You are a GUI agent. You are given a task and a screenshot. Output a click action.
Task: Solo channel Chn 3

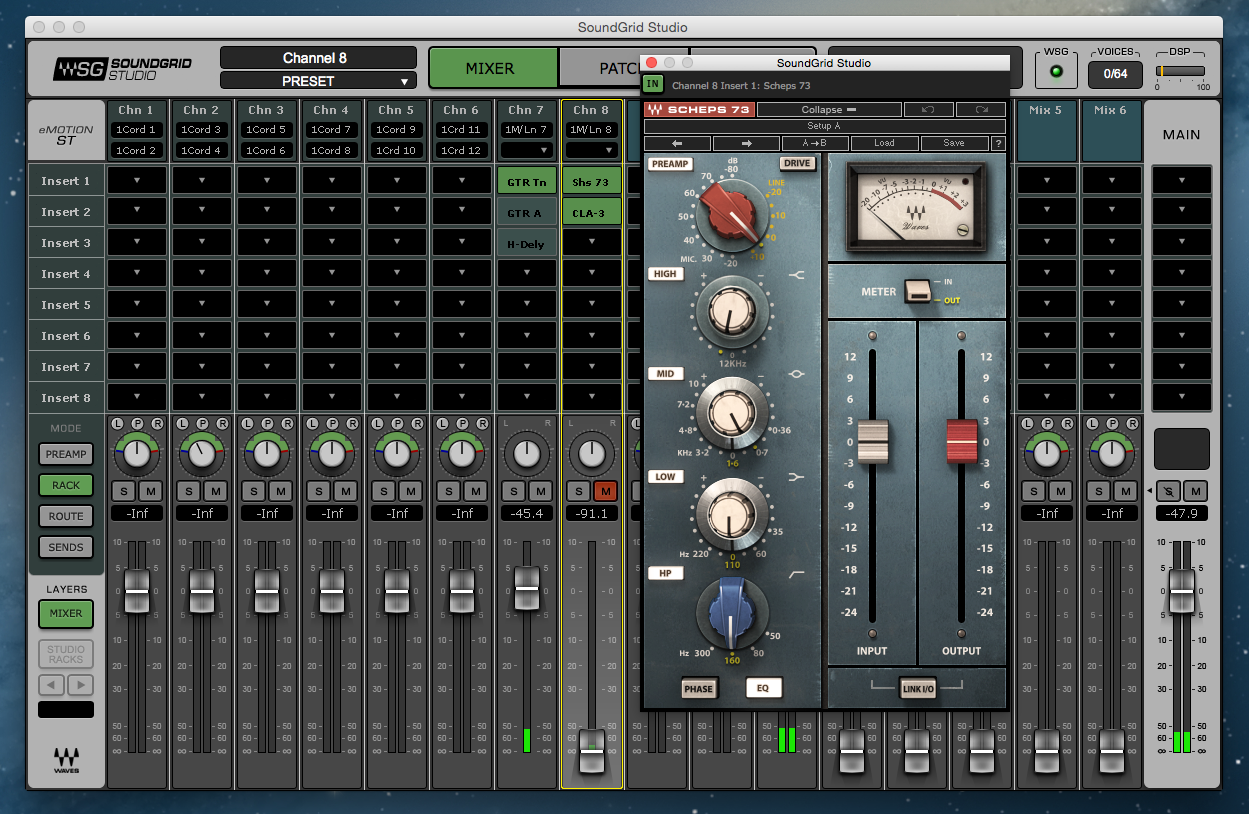click(254, 491)
